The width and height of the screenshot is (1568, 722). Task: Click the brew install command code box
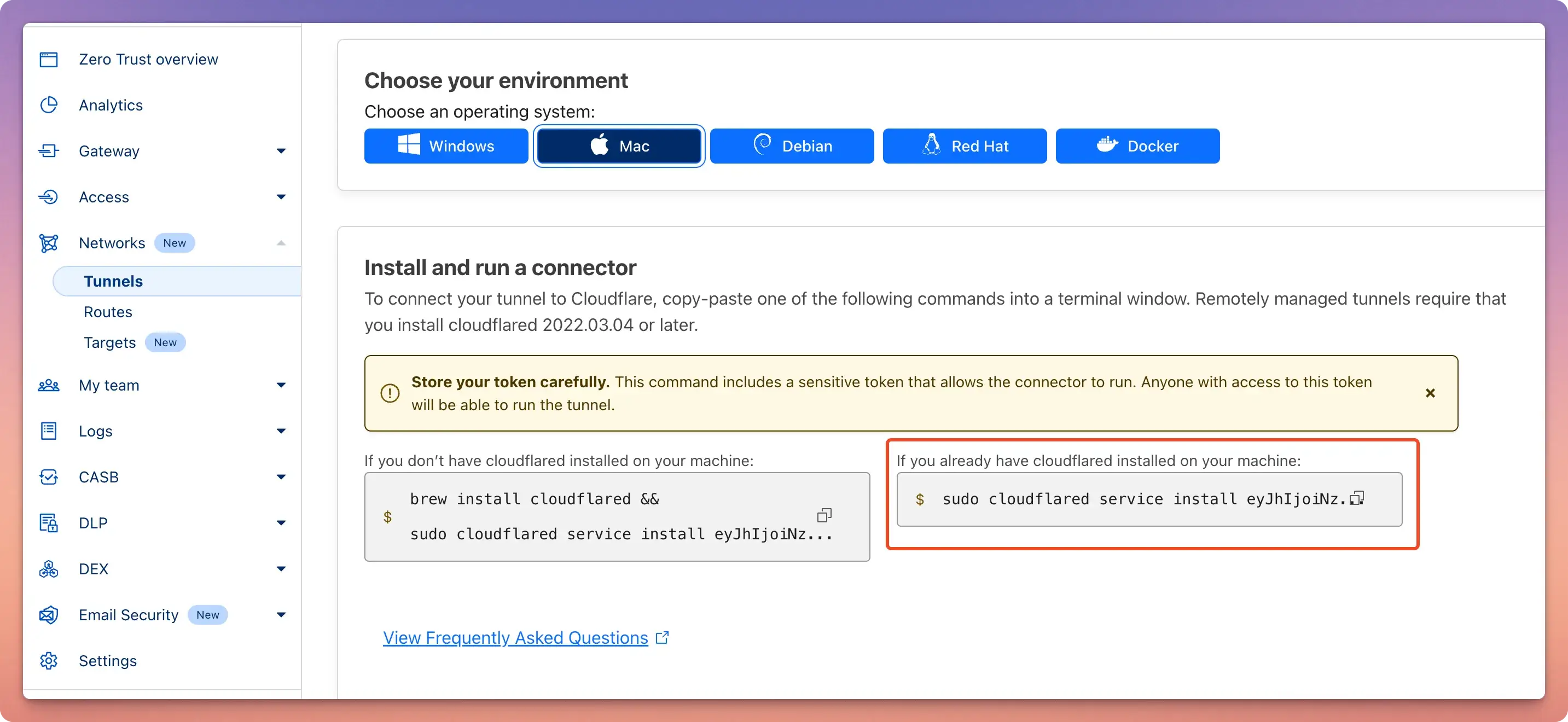[x=617, y=517]
